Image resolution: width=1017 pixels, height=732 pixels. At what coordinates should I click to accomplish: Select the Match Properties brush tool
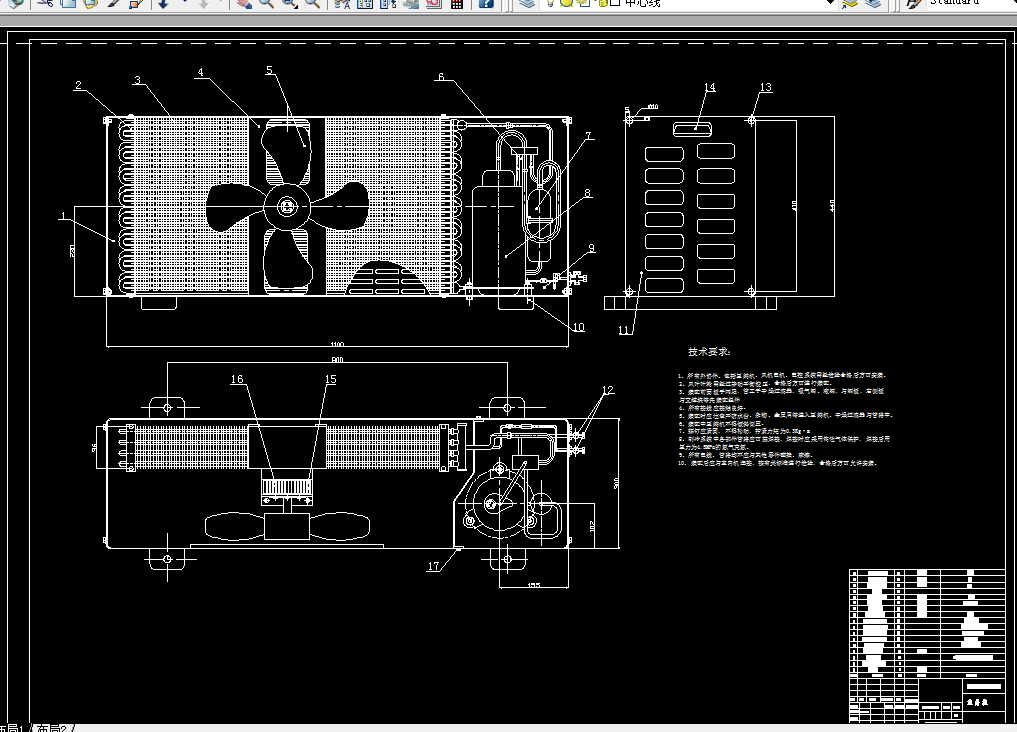pyautogui.click(x=114, y=3)
